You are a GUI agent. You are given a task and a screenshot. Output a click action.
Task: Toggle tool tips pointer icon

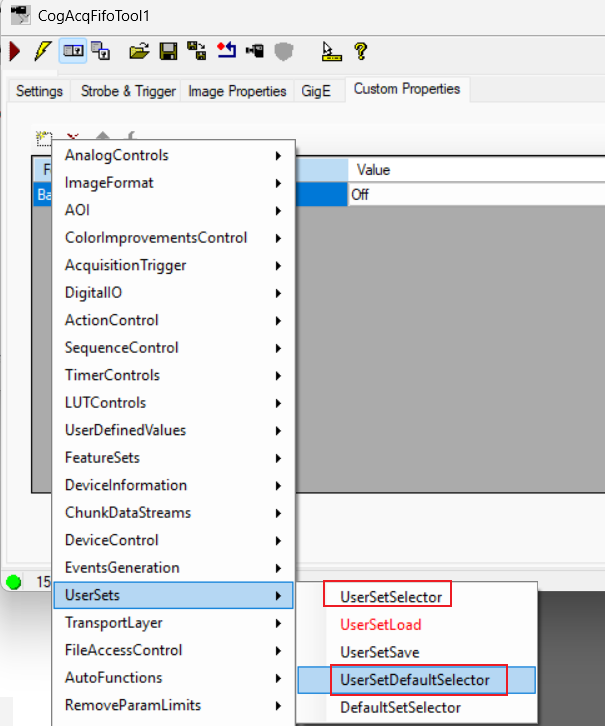pyautogui.click(x=331, y=51)
